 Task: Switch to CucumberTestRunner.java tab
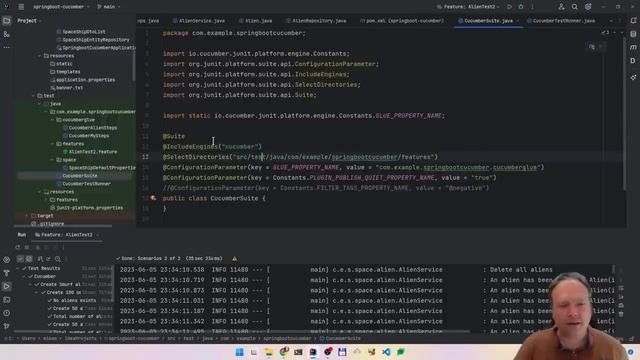pos(561,21)
